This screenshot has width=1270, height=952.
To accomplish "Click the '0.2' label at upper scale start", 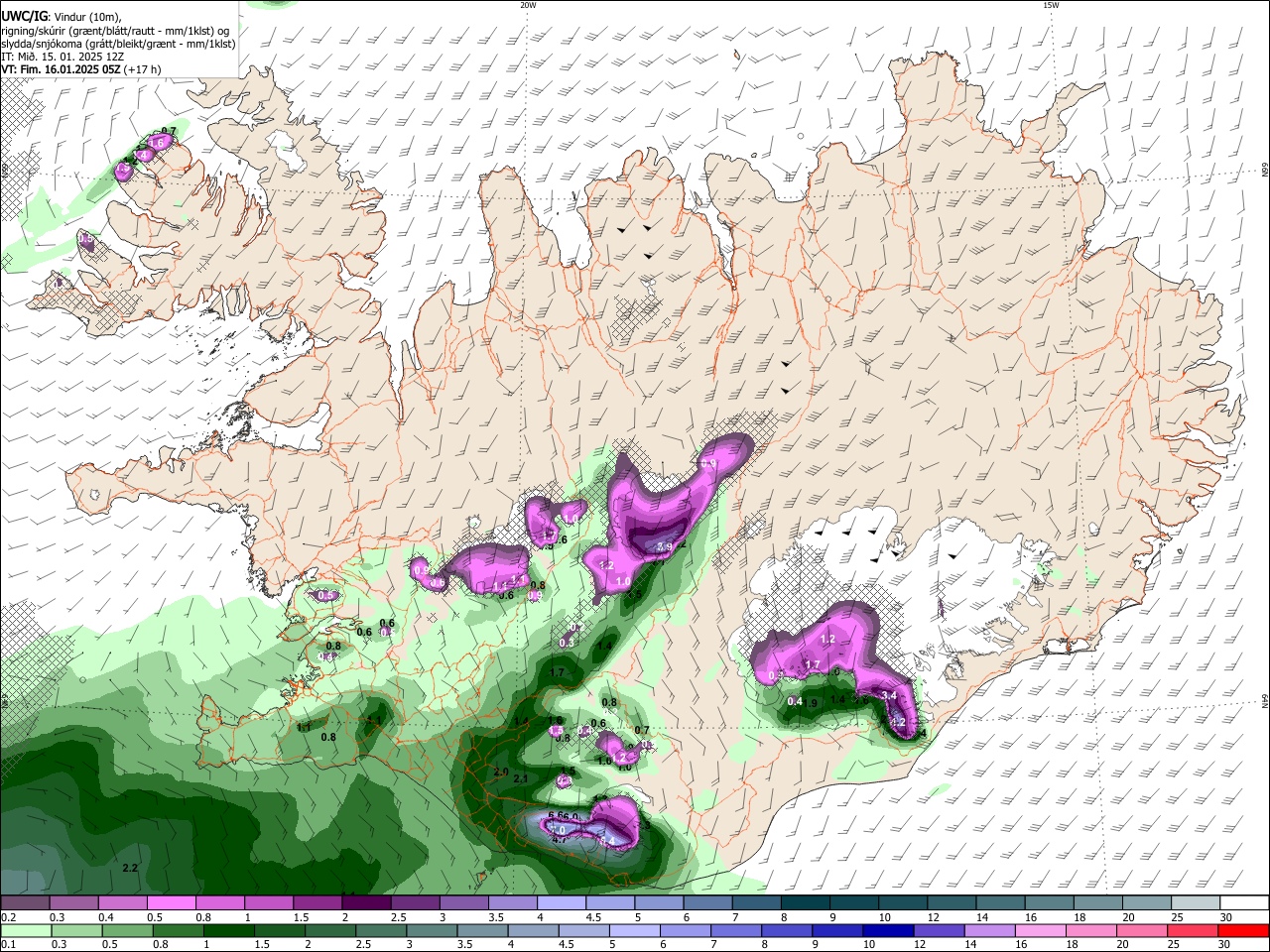I will (x=8, y=917).
